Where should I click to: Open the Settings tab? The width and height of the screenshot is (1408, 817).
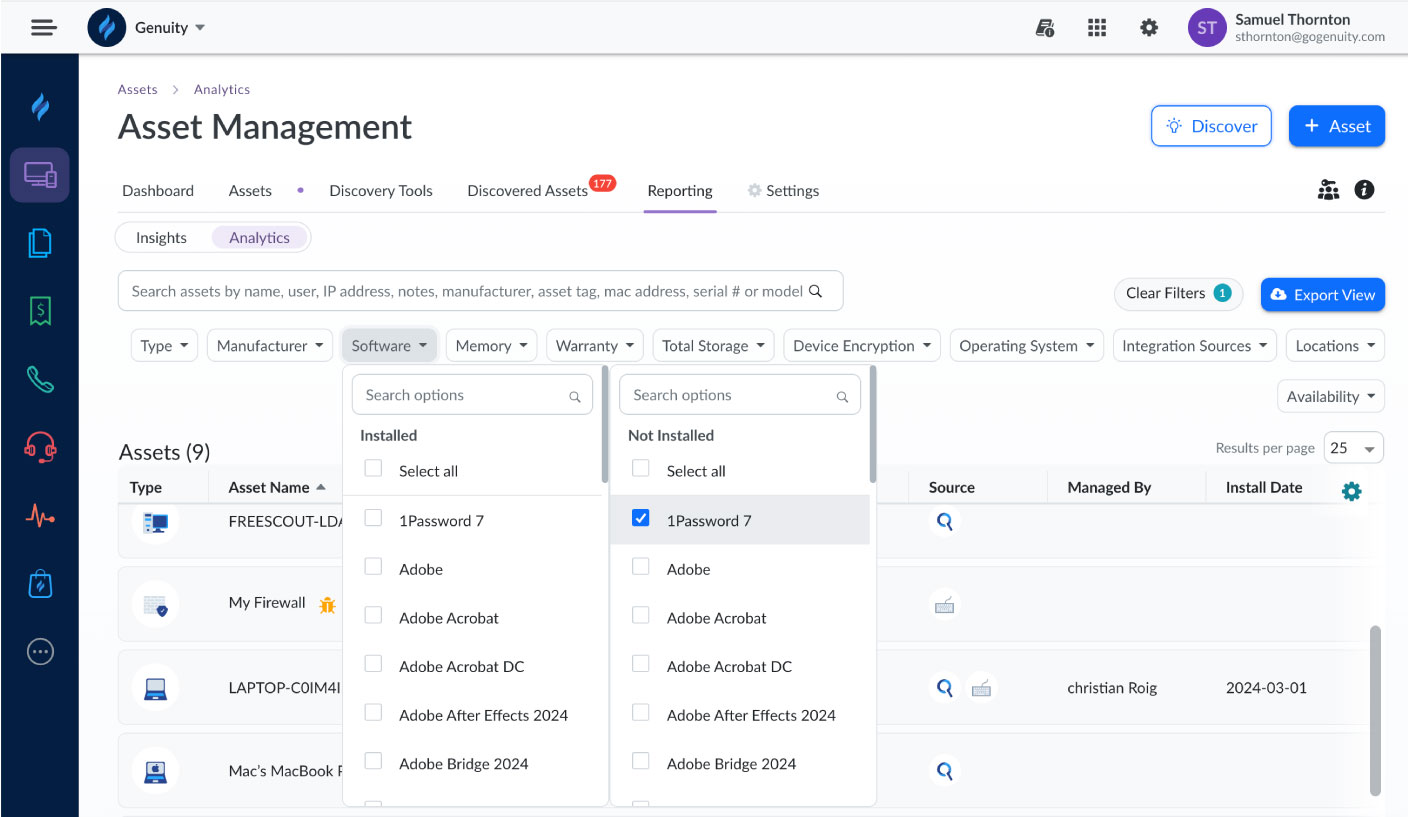(783, 190)
